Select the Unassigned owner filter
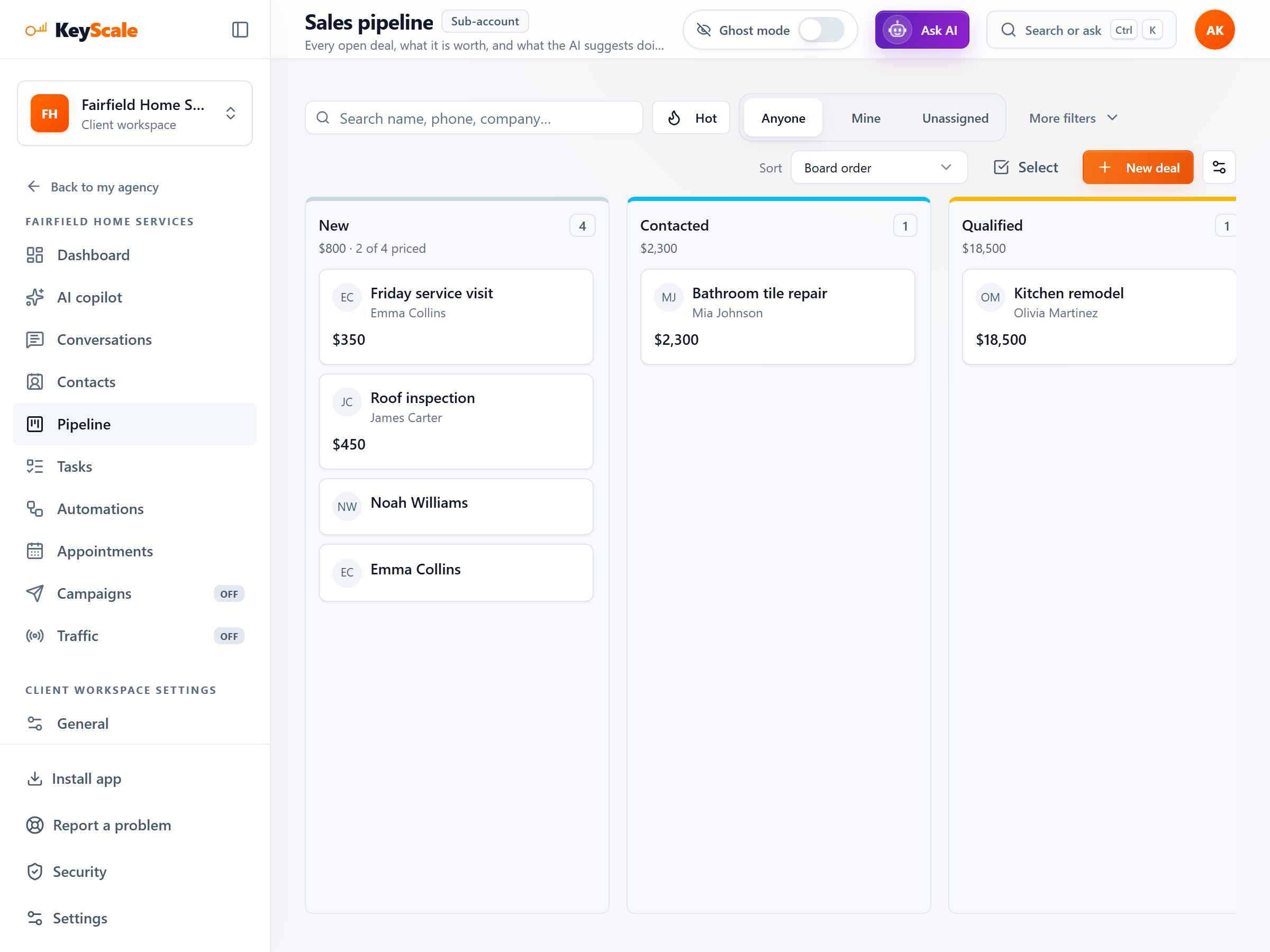 (x=955, y=117)
